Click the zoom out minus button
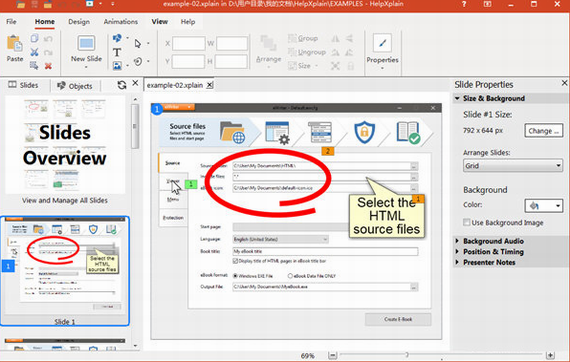This screenshot has width=570, height=362. pos(332,355)
